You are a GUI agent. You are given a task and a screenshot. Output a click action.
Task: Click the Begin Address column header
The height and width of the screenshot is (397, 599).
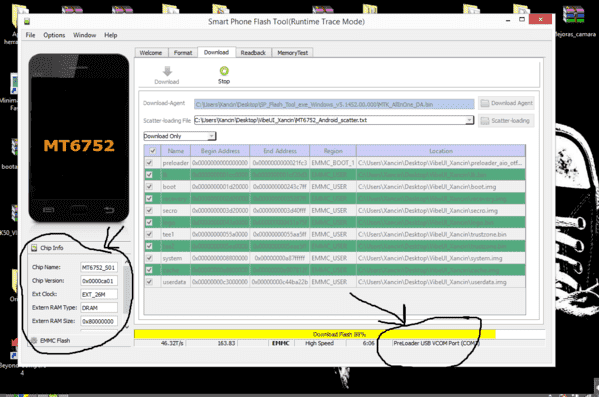point(220,151)
